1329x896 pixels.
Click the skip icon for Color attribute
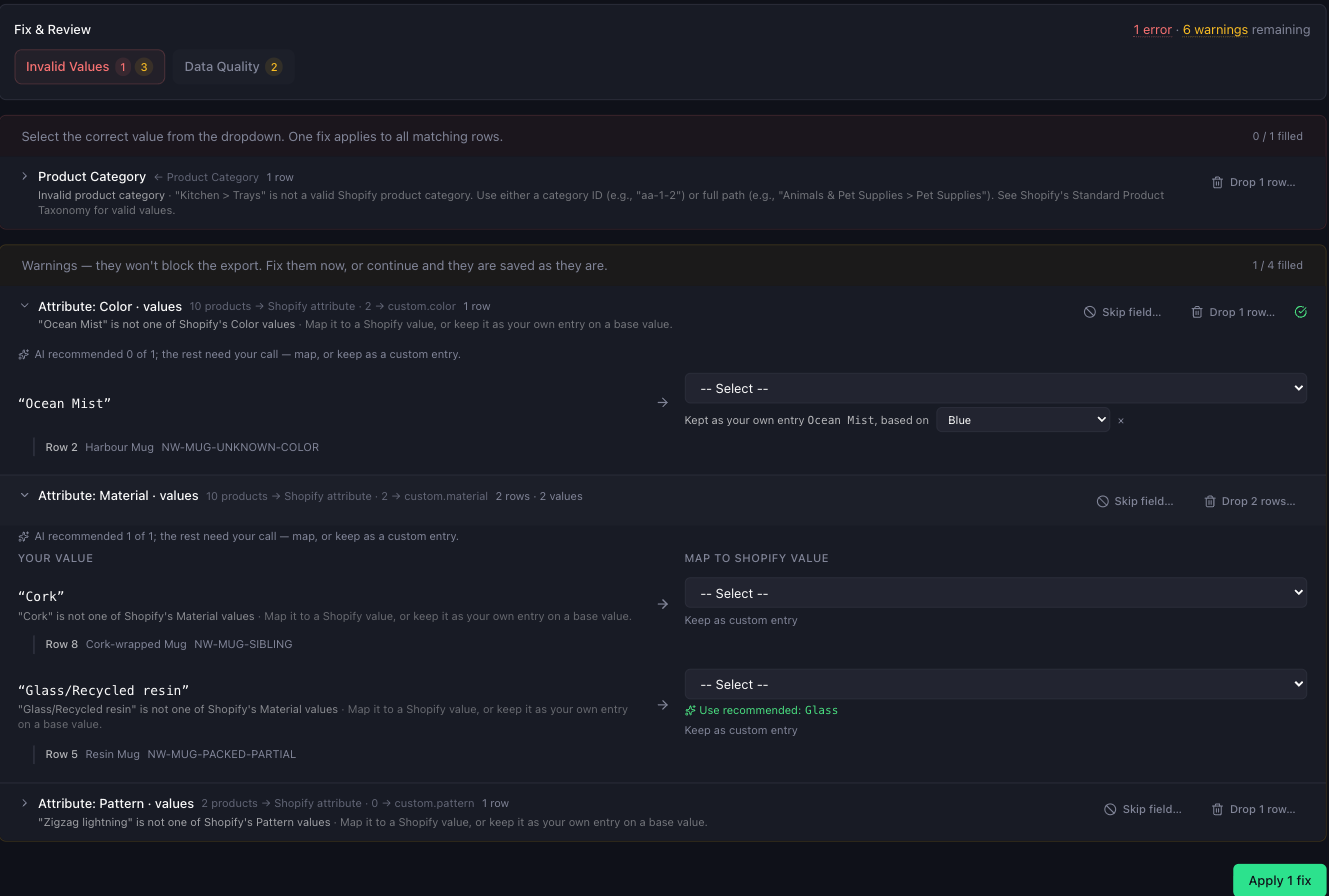(x=1090, y=312)
